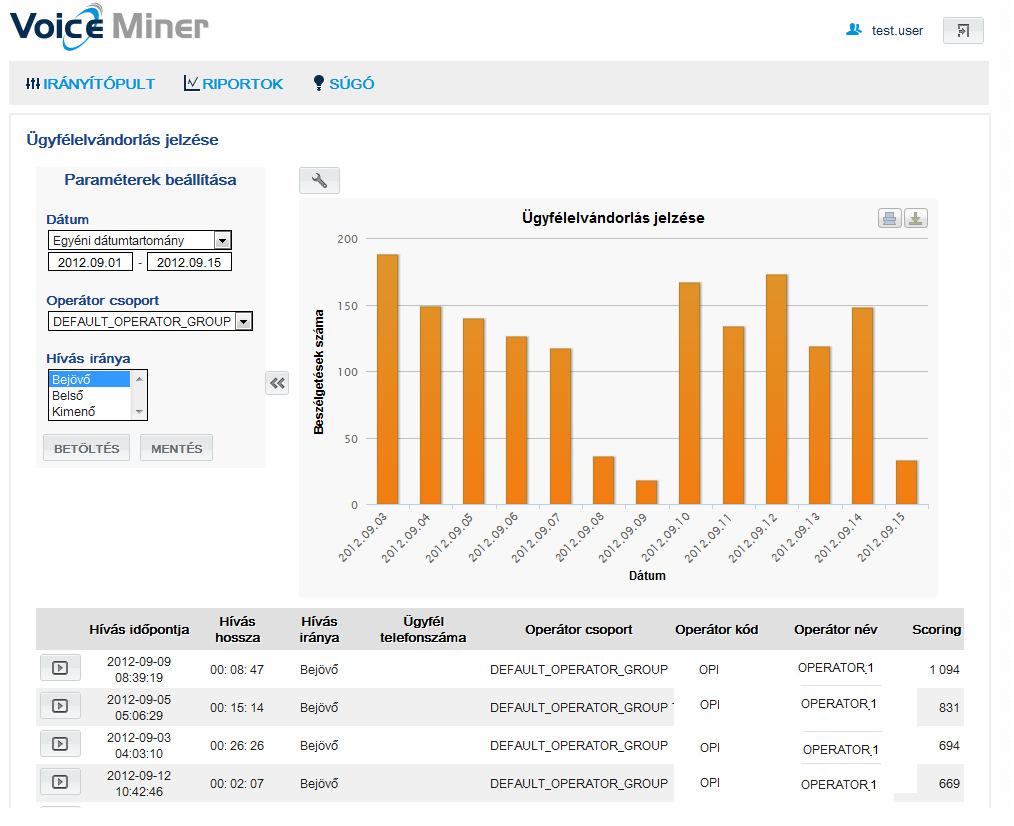Click end date field 2012.09.15
The image size is (1014, 826).
189,262
